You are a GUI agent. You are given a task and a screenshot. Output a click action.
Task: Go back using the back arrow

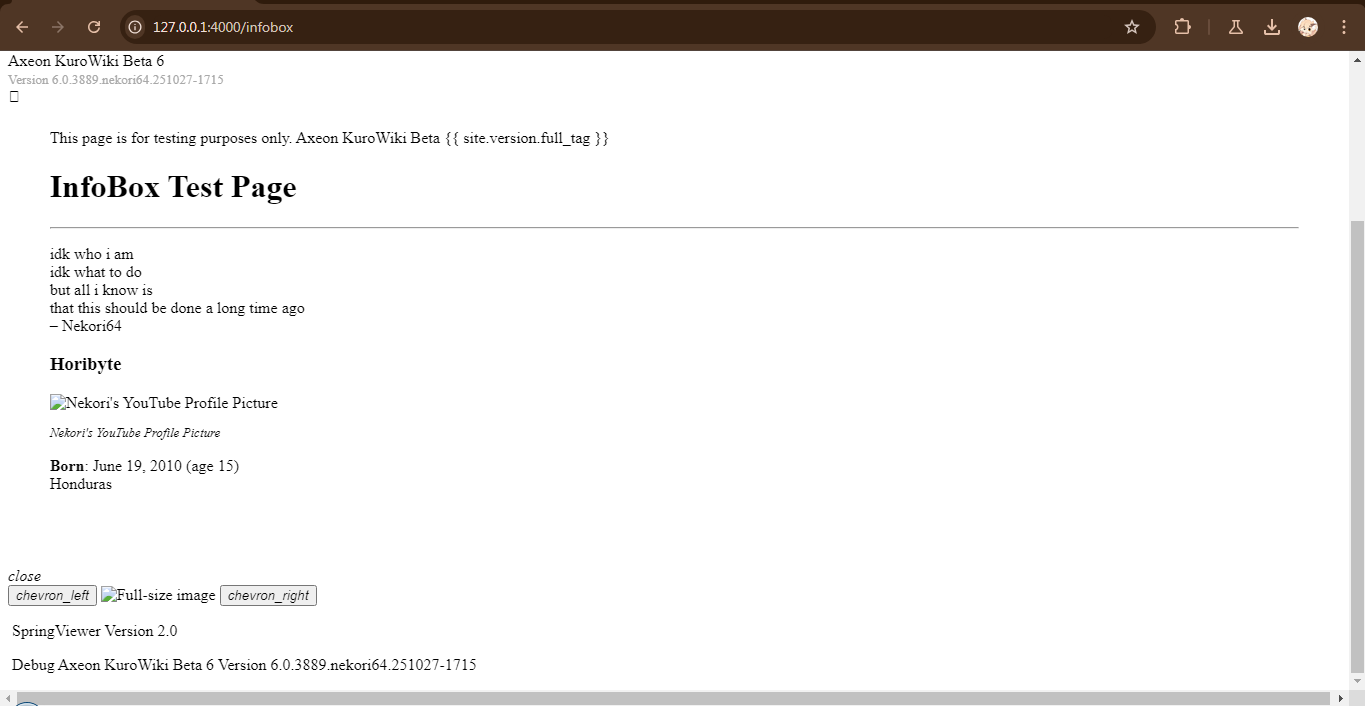(20, 27)
